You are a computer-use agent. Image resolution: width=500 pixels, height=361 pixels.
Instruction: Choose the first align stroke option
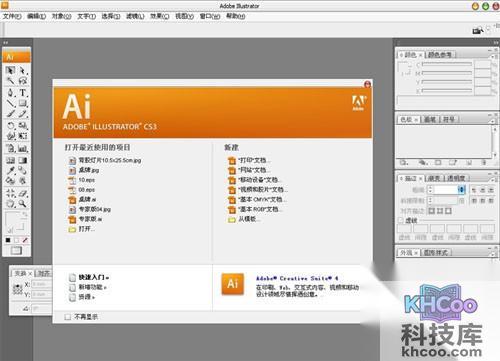pyautogui.click(x=431, y=211)
